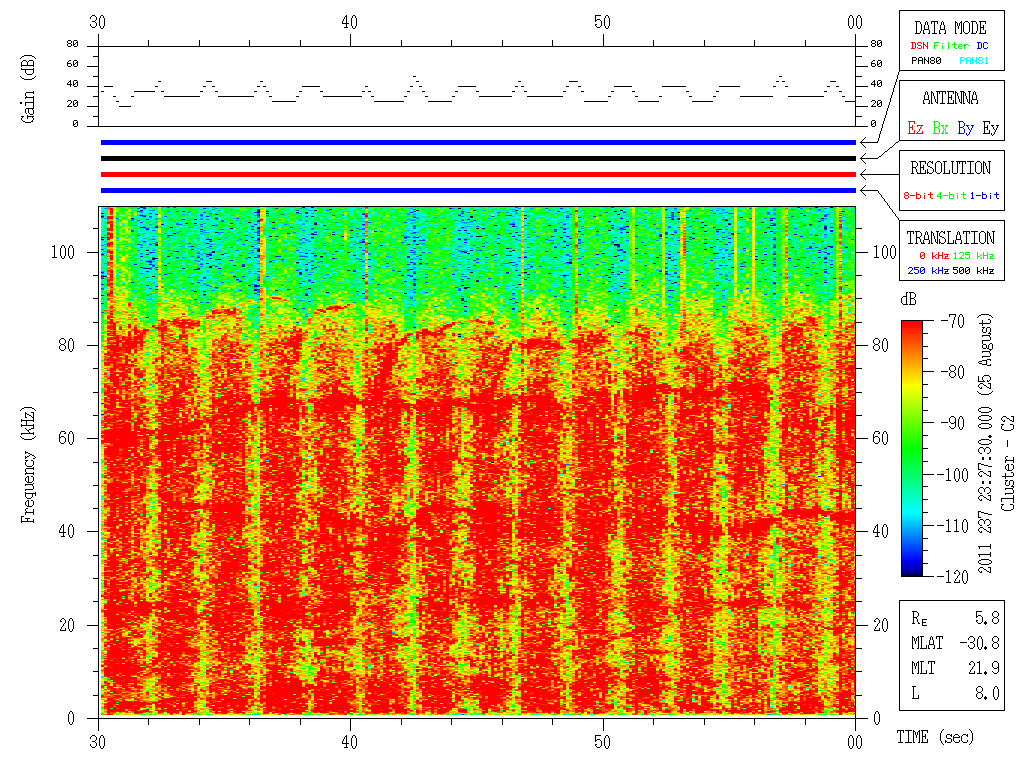The image size is (1024, 768).
Task: Click the dB color scale bar
Action: click(x=913, y=448)
